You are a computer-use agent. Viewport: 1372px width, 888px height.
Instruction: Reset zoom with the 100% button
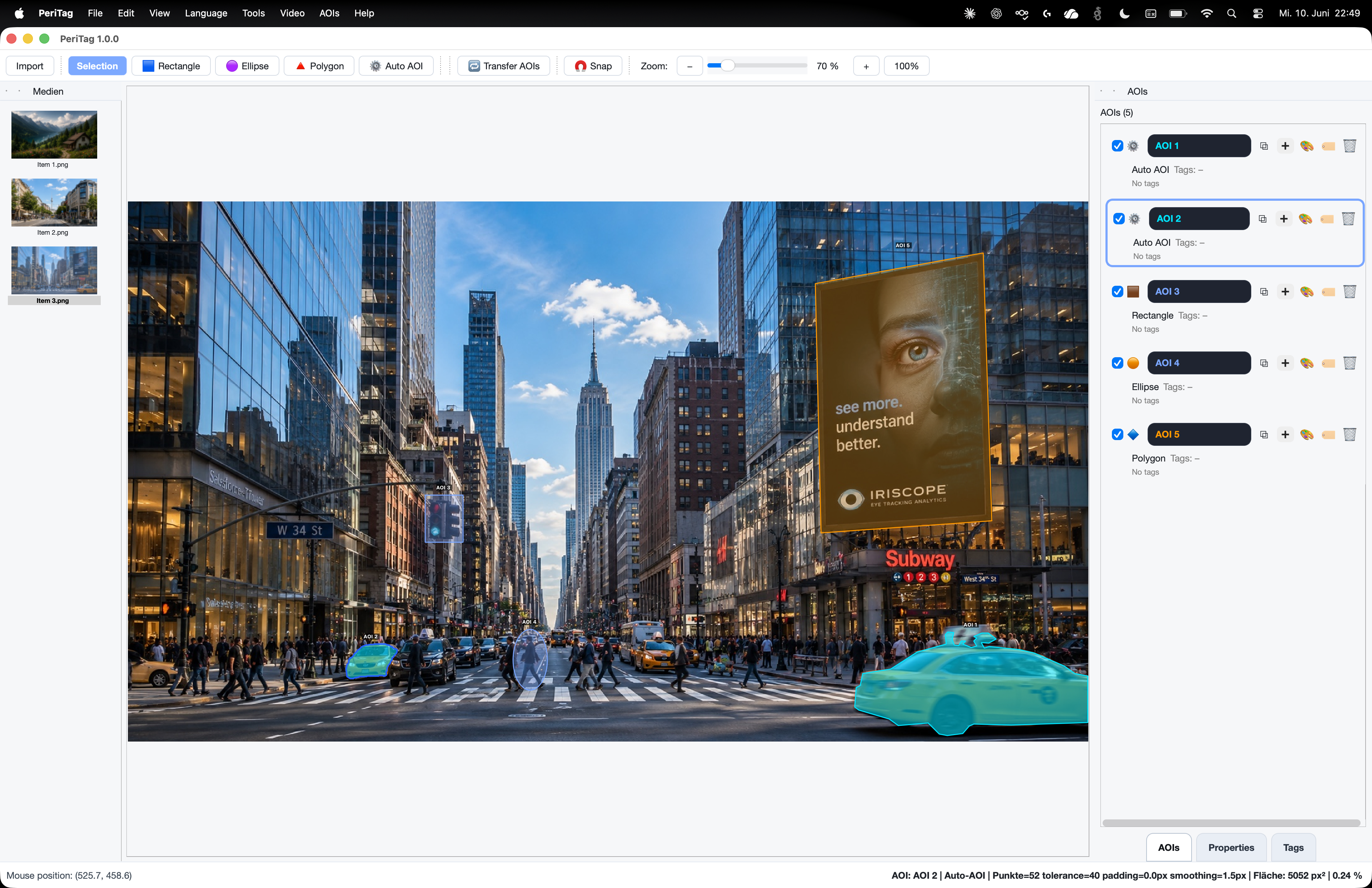click(x=906, y=66)
